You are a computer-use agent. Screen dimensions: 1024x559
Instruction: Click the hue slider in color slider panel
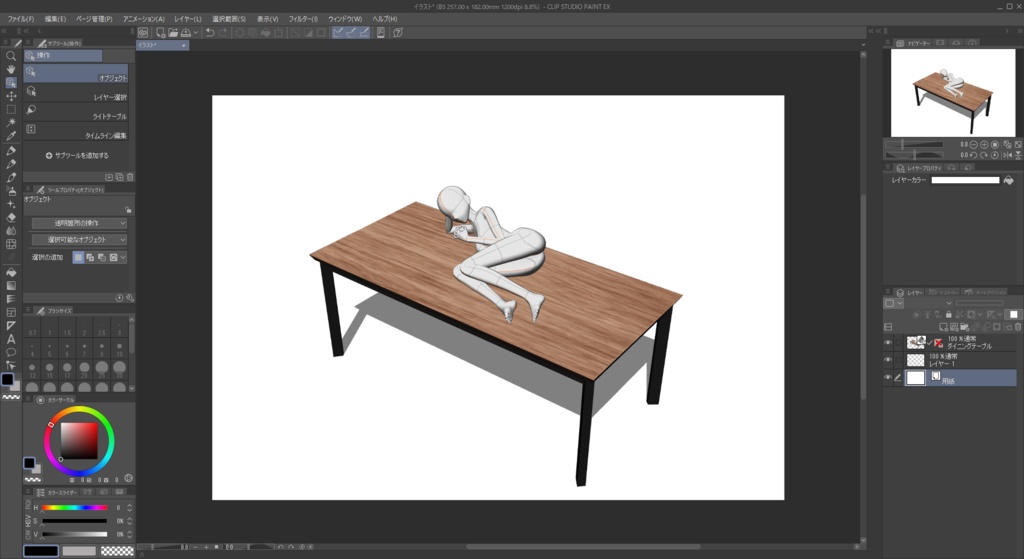click(74, 508)
